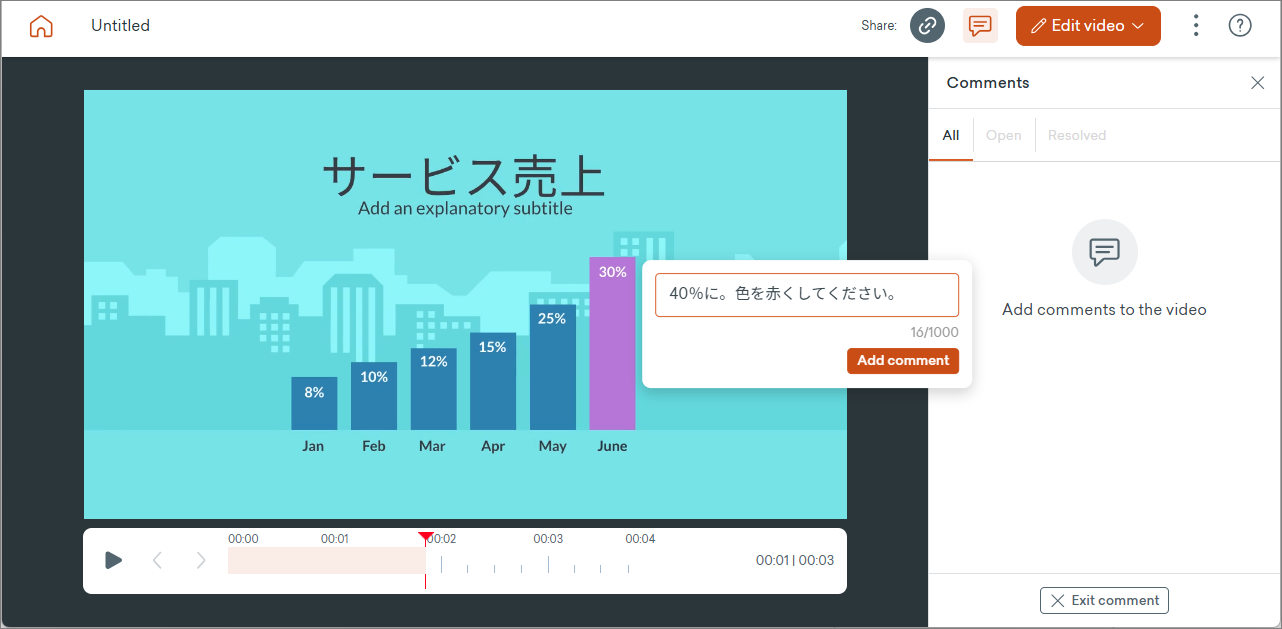This screenshot has width=1282, height=629.
Task: Go to the previous scene arrow
Action: coord(157,560)
